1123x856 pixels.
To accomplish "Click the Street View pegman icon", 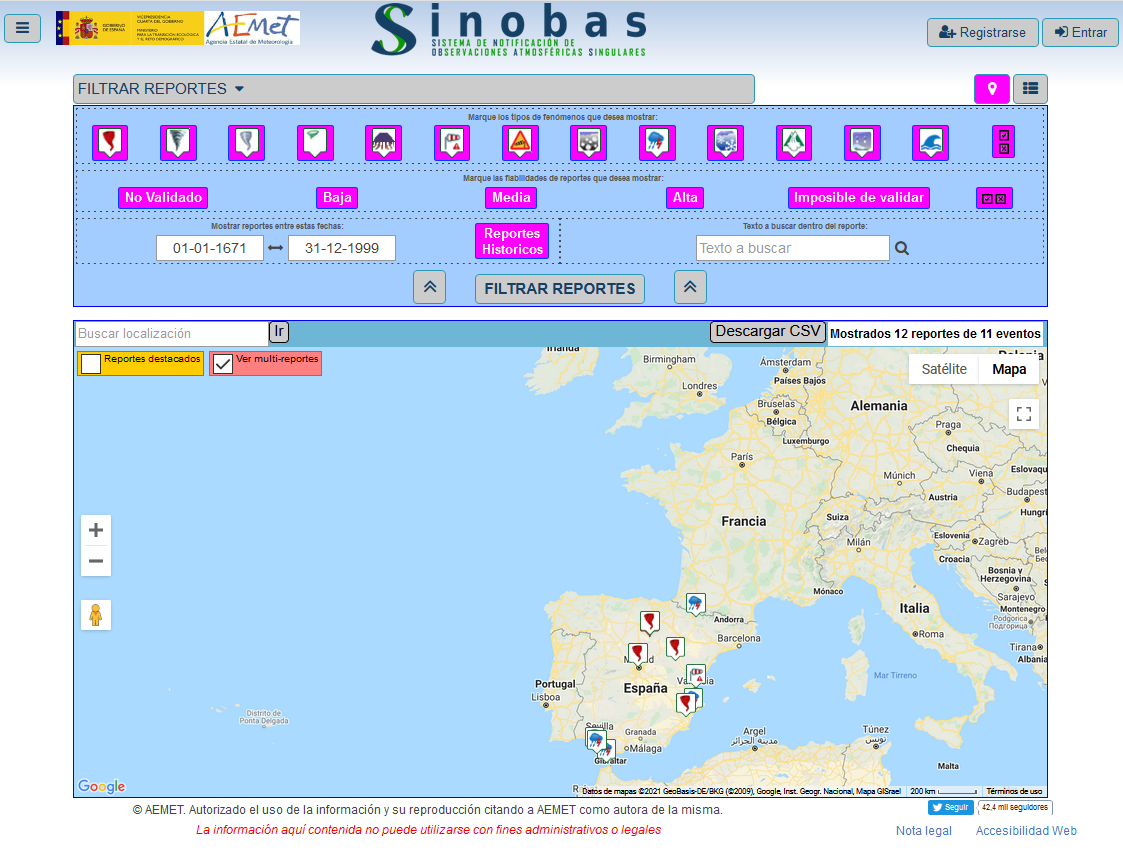I will [96, 615].
